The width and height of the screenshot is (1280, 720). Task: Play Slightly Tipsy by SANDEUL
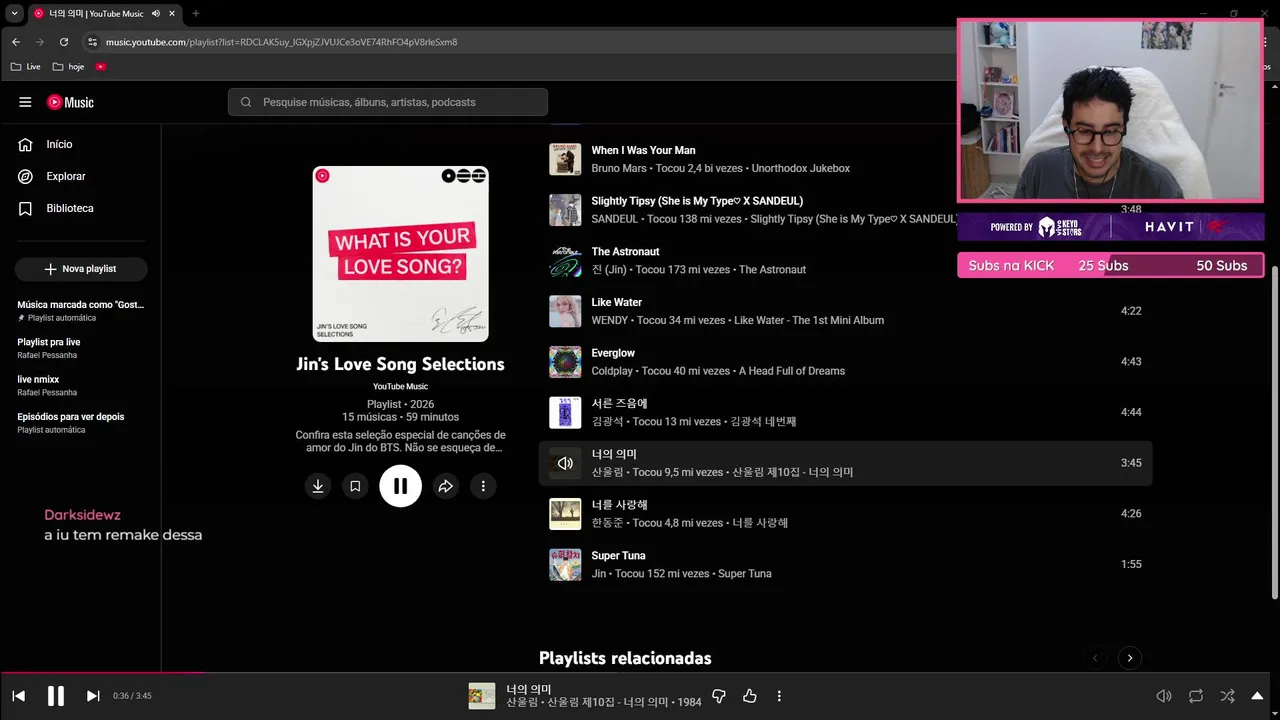point(697,201)
